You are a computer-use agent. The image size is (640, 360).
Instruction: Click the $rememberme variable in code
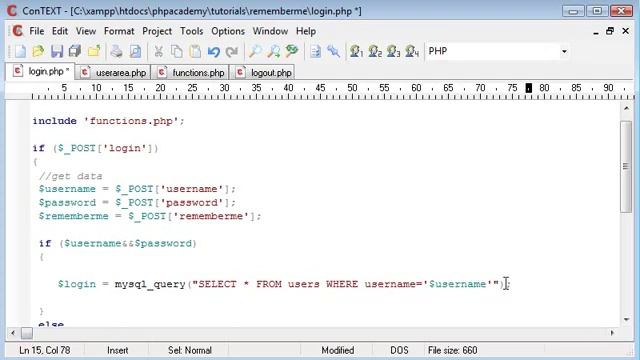73,216
